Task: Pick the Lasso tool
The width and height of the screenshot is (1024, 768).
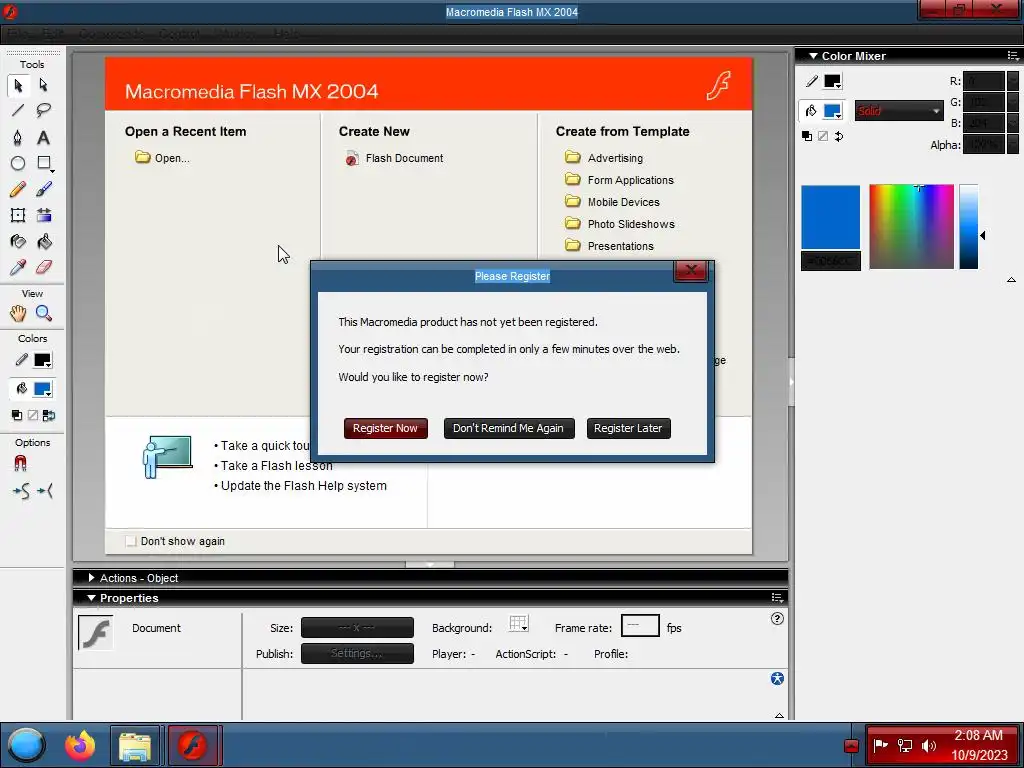Action: pos(44,110)
